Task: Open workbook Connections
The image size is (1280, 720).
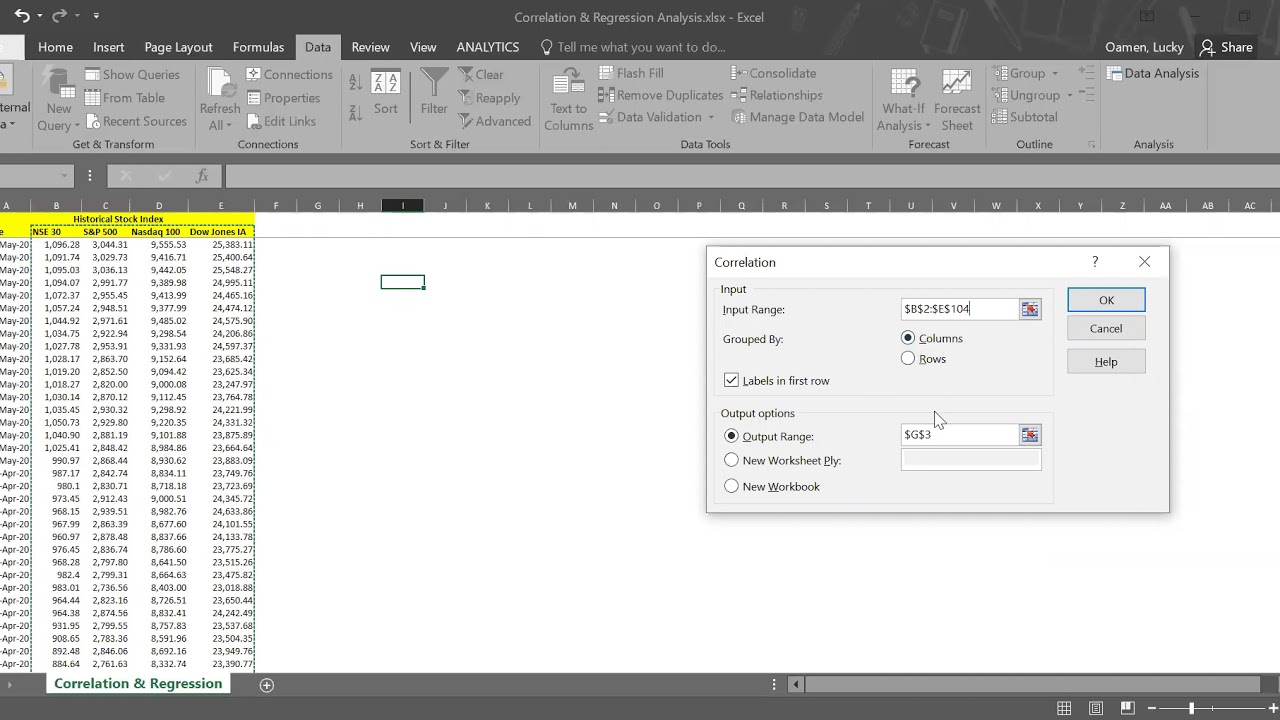Action: coord(289,74)
